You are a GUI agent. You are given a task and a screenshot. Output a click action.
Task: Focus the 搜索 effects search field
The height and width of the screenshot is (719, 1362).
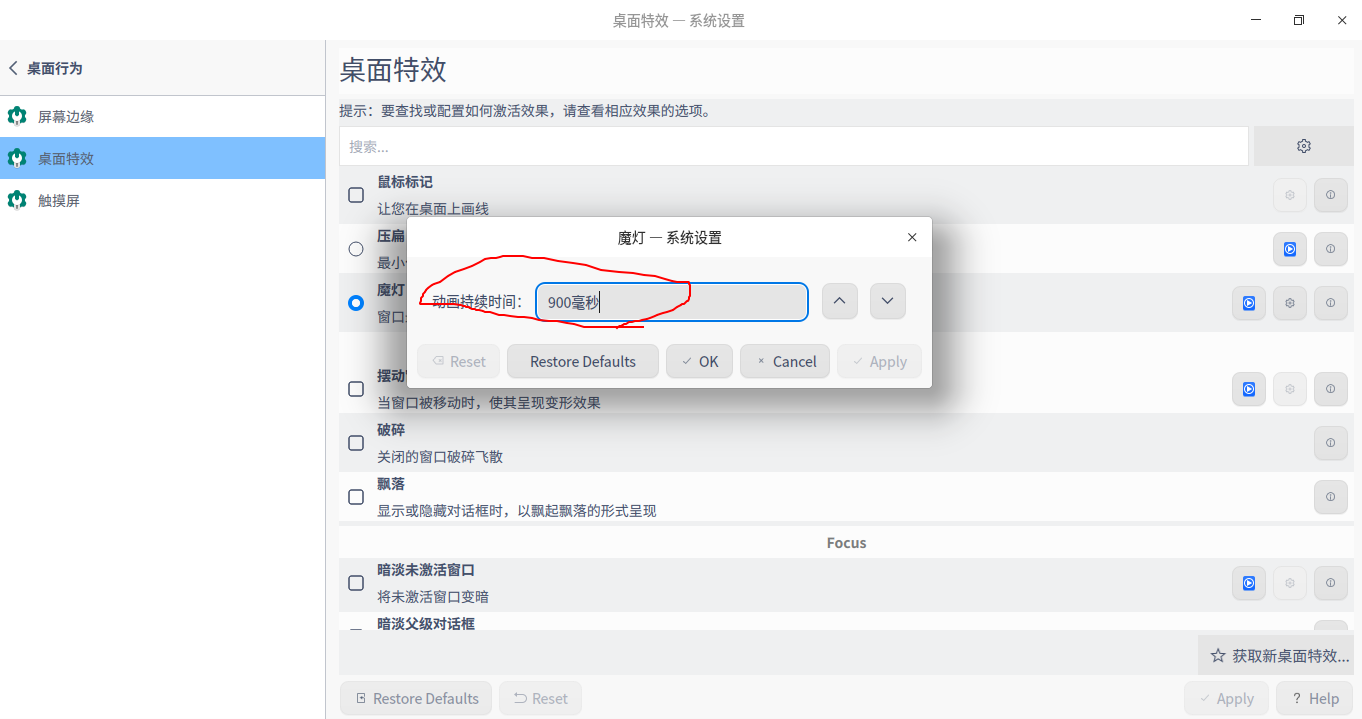[x=793, y=146]
